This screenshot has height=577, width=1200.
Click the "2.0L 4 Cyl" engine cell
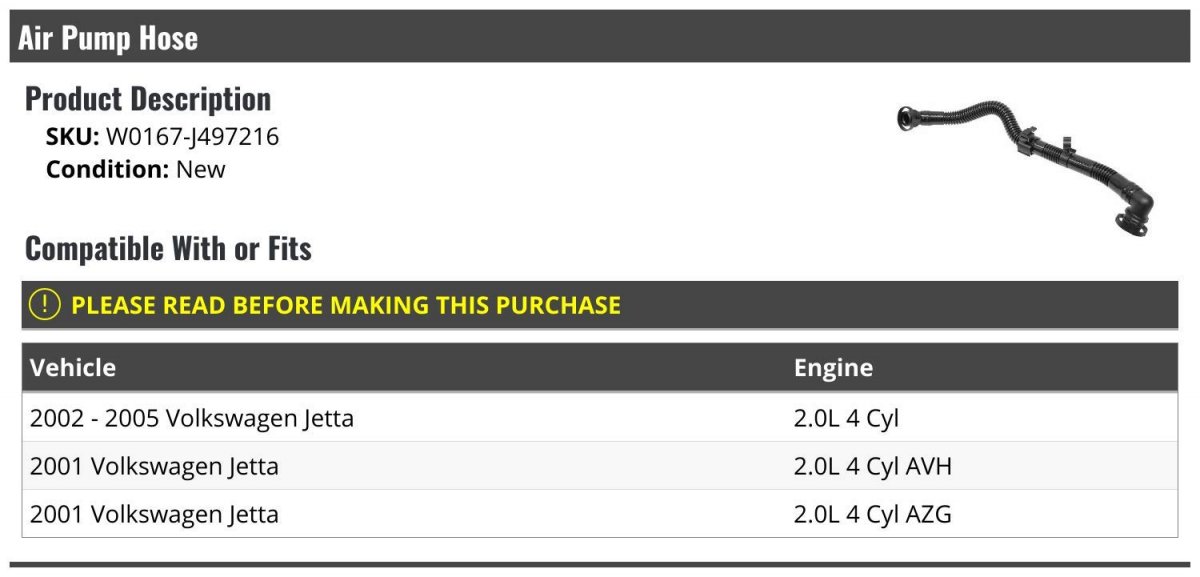coord(846,417)
